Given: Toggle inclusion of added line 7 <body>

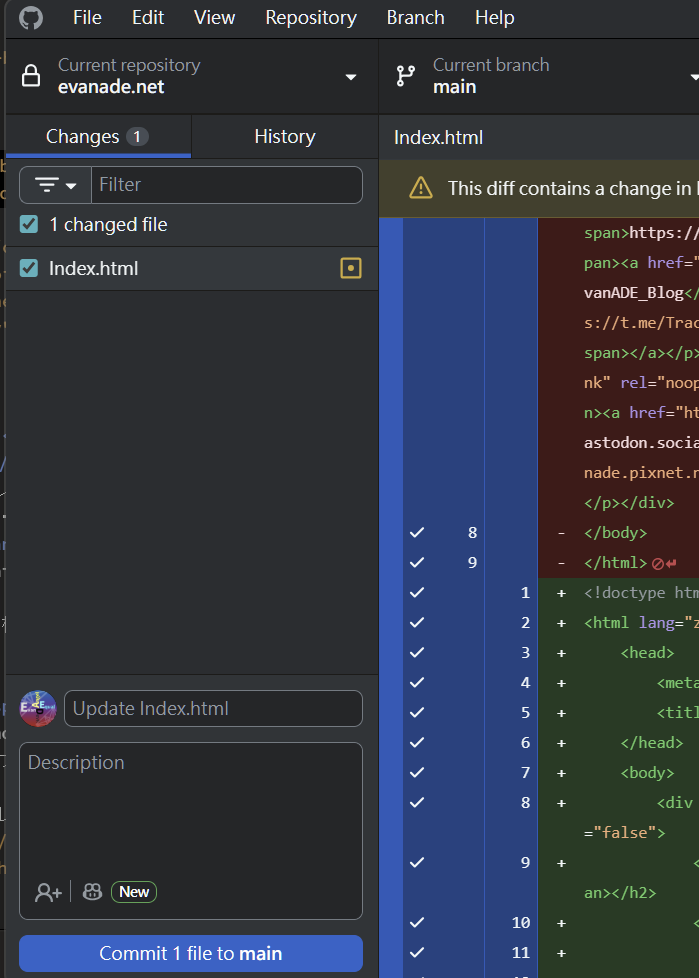Looking at the screenshot, I should click(417, 772).
